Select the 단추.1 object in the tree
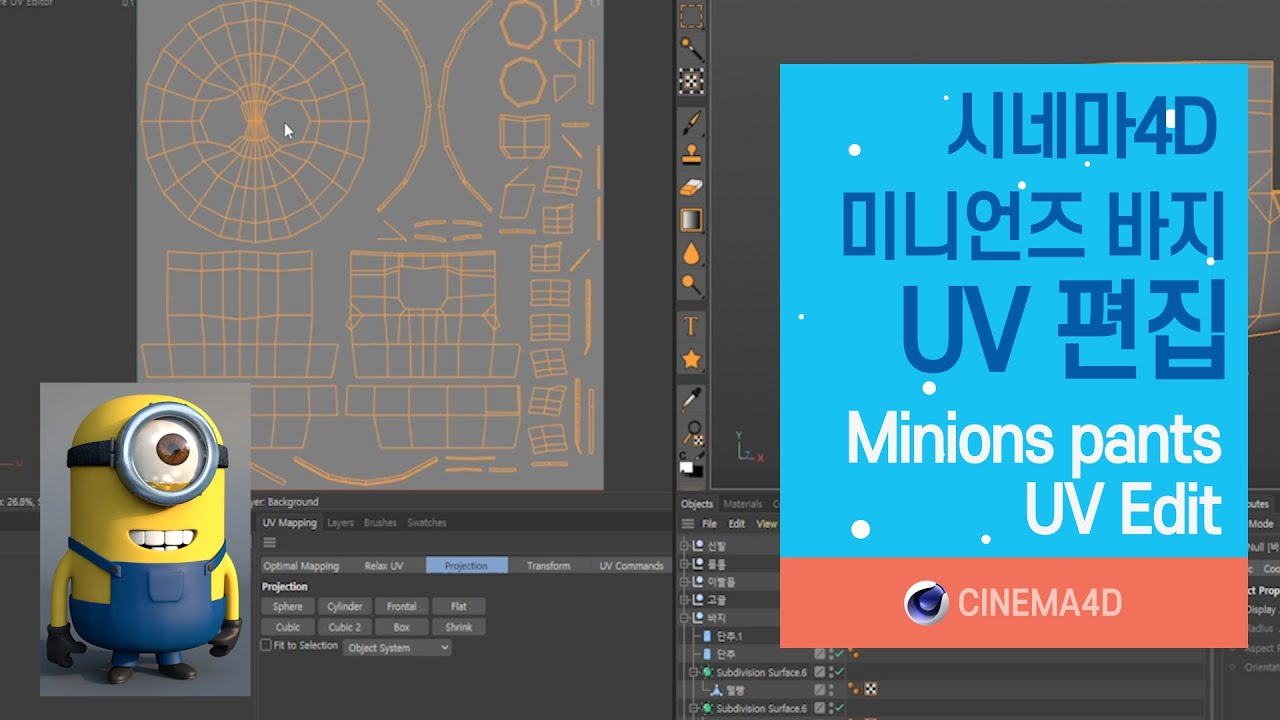 (x=730, y=636)
